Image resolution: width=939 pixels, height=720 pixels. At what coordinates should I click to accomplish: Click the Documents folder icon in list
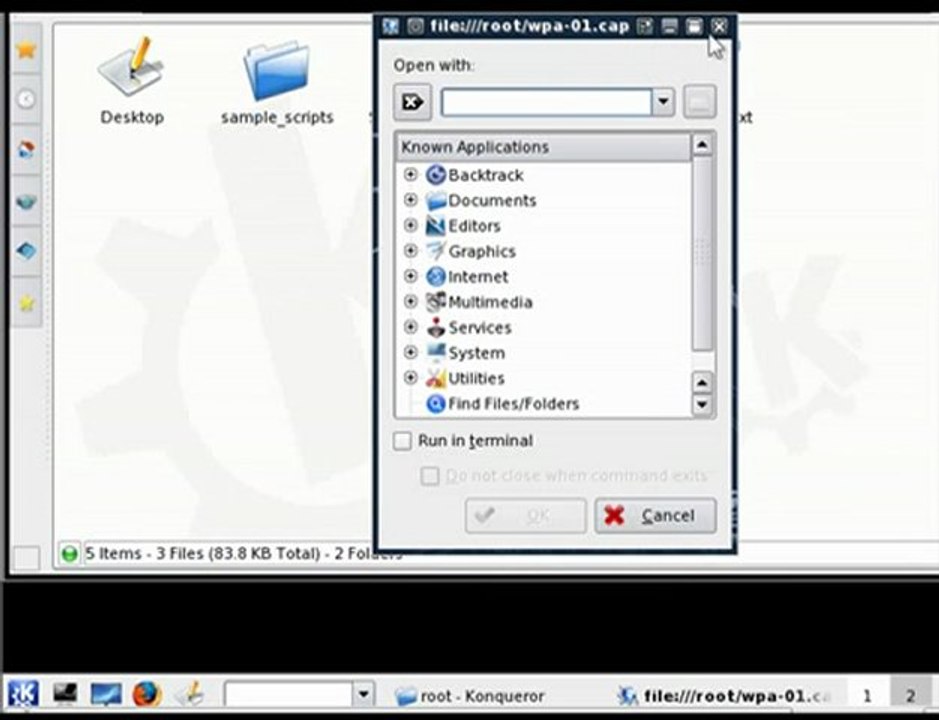point(436,201)
